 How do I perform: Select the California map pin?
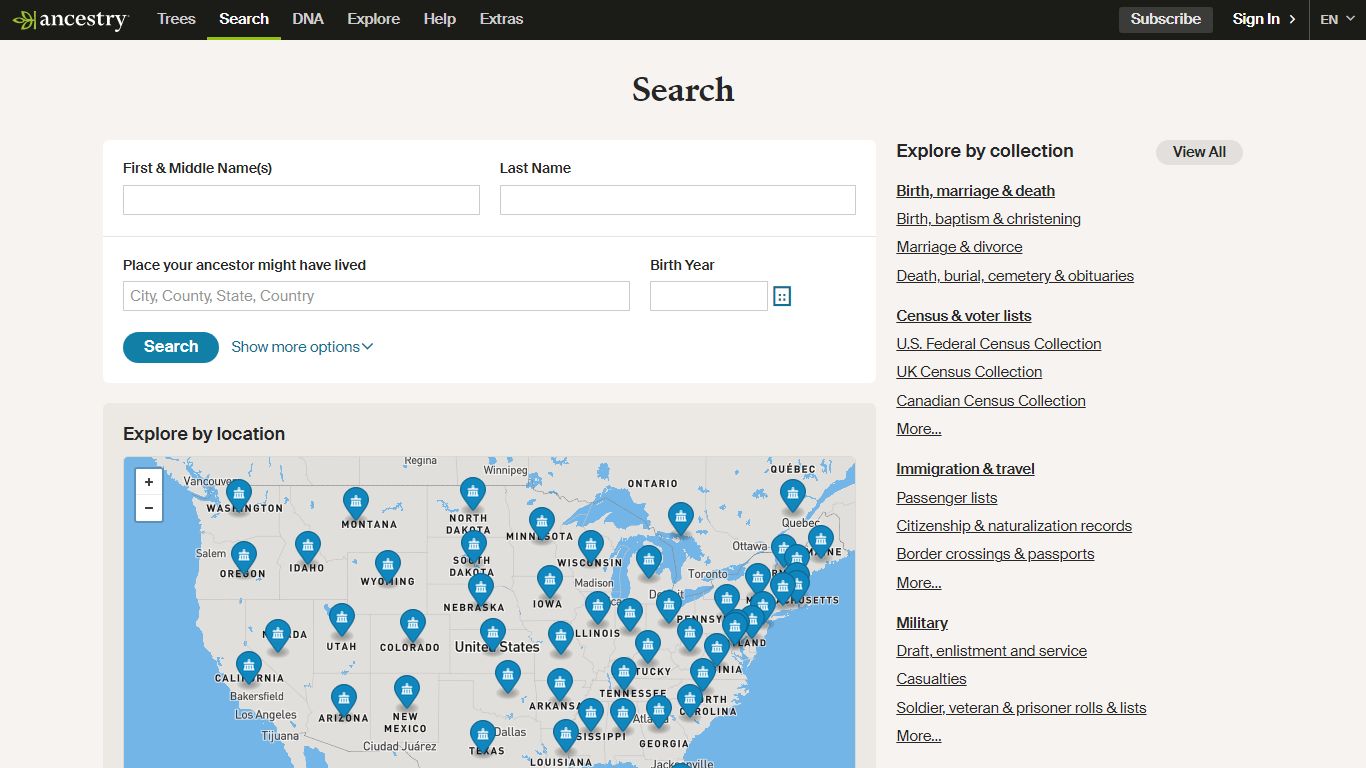click(x=249, y=667)
